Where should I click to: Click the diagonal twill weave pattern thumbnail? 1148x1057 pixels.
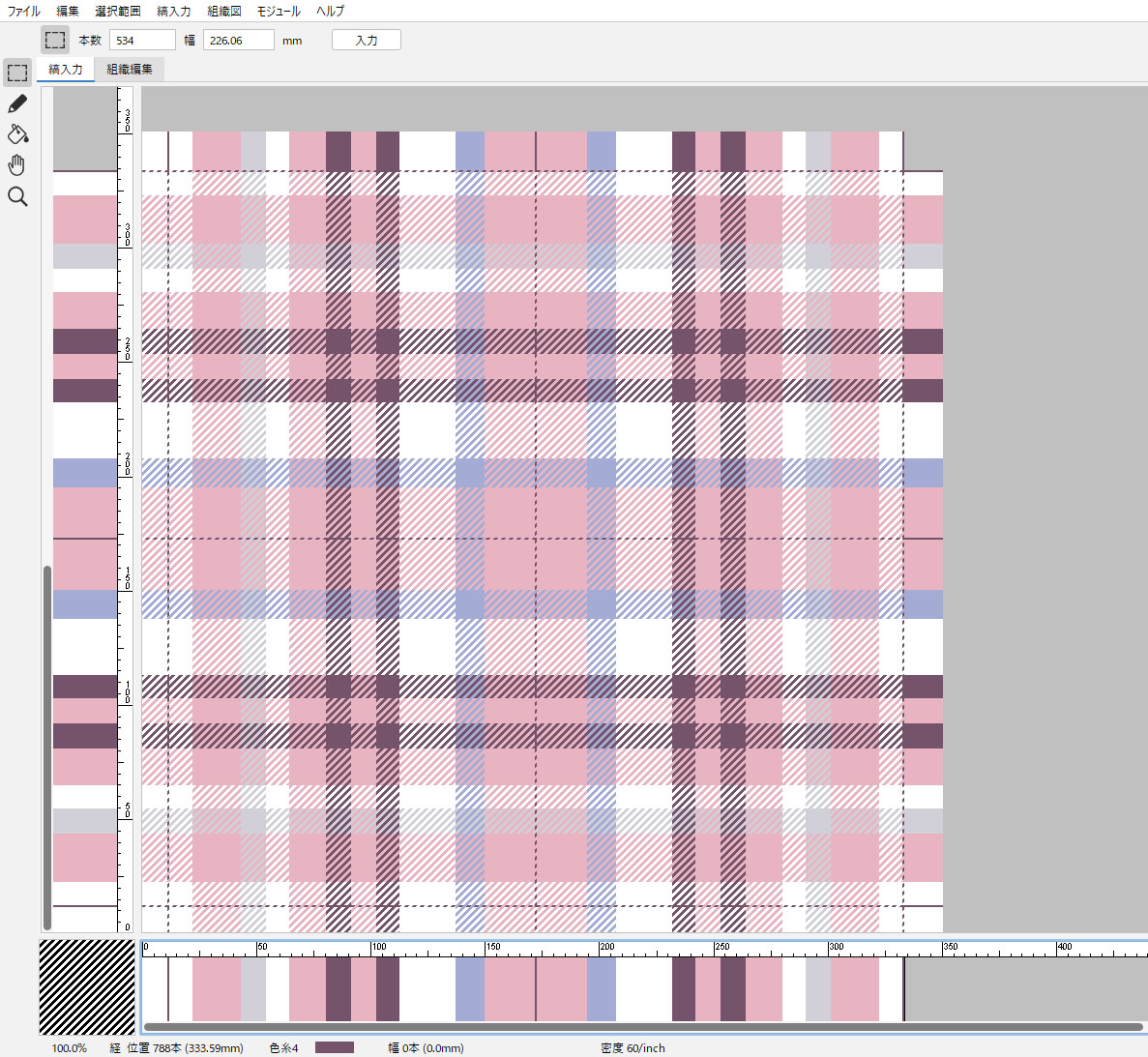point(87,987)
